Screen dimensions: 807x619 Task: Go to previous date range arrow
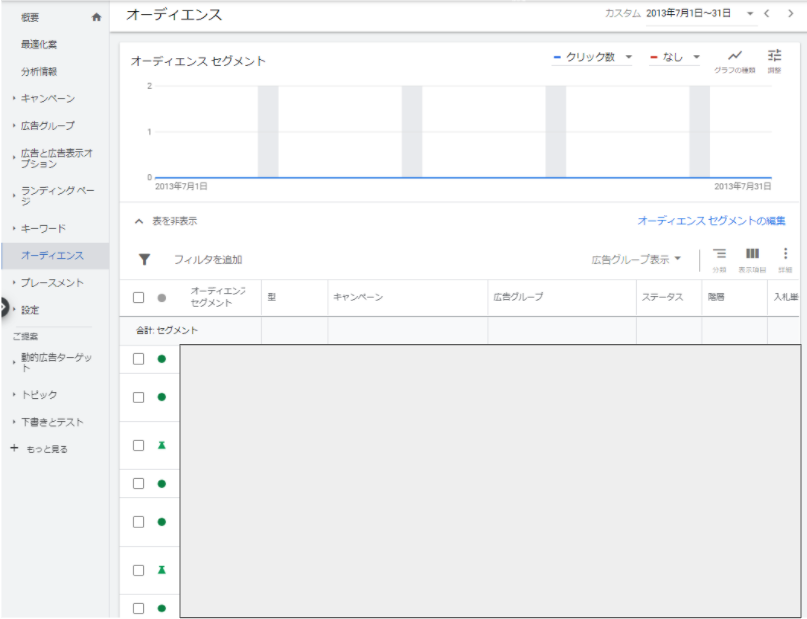[767, 14]
